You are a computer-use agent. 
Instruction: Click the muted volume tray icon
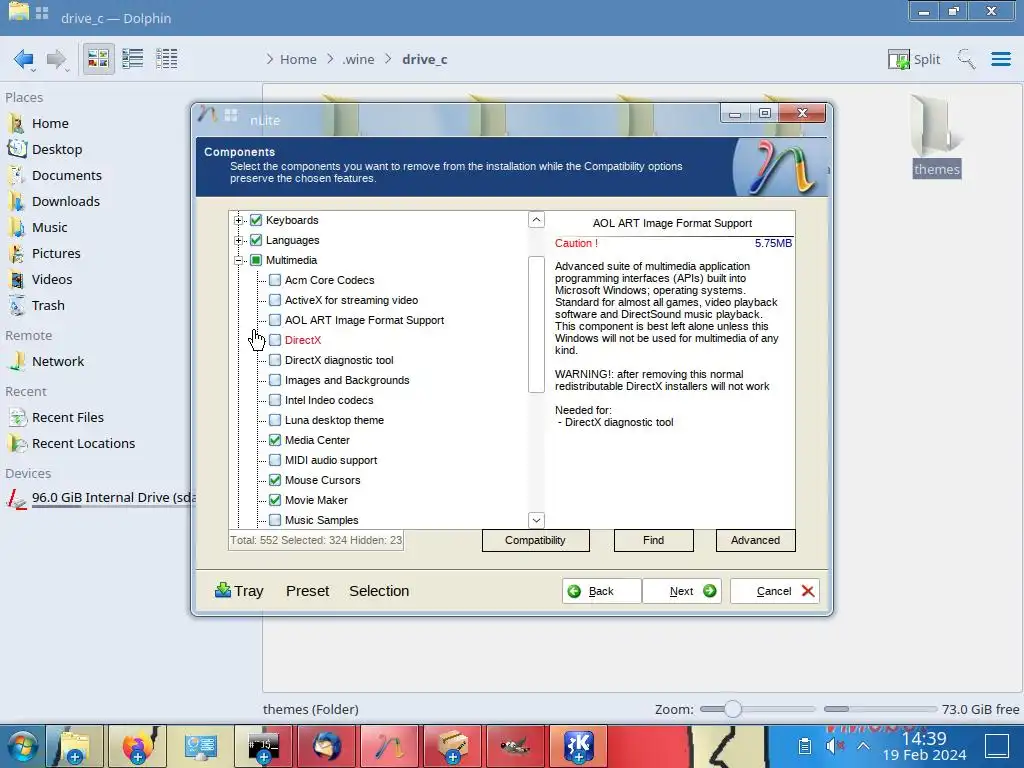click(x=834, y=746)
